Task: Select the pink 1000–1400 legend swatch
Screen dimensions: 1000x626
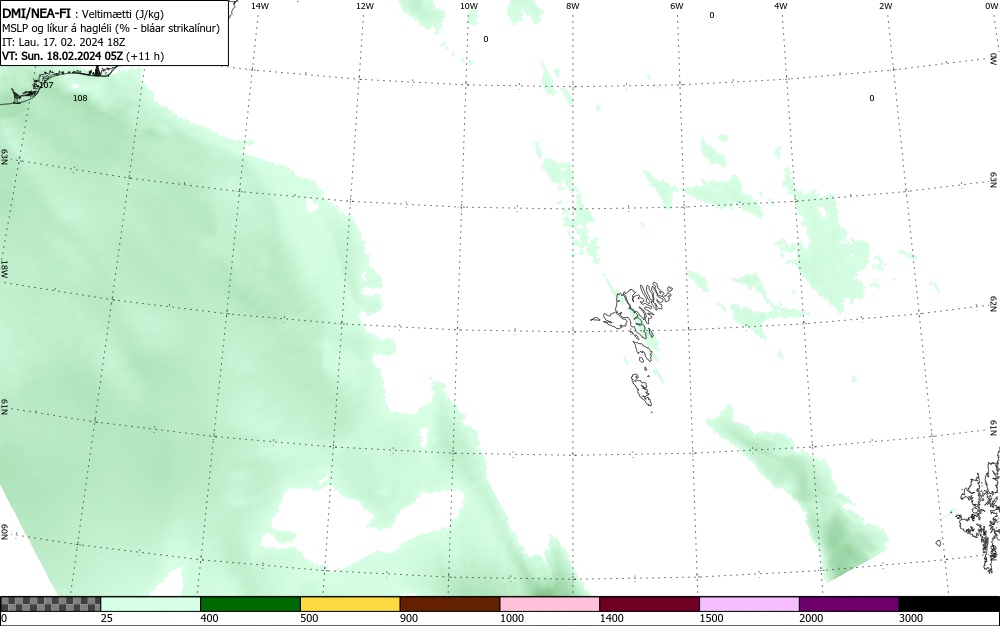Action: [x=550, y=604]
